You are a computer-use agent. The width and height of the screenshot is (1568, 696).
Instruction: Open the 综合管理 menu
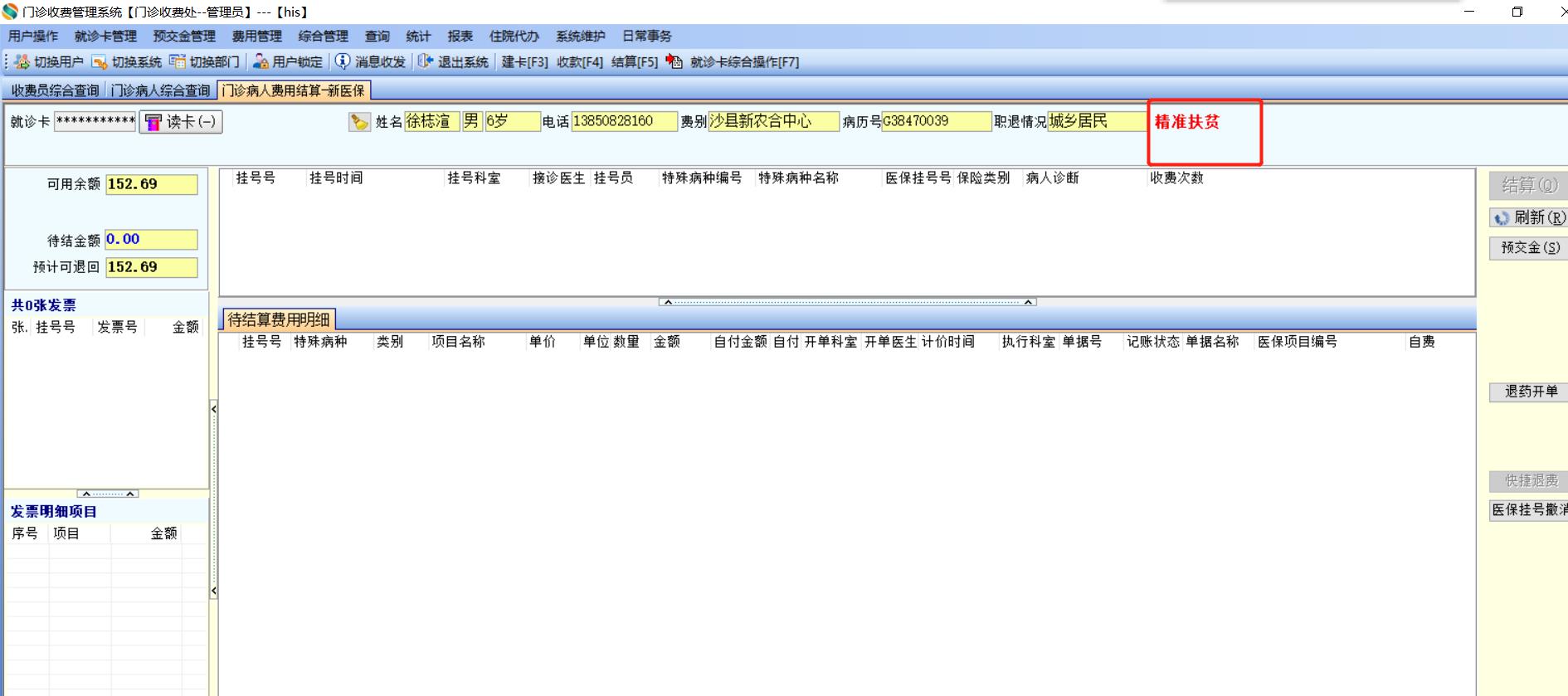pyautogui.click(x=324, y=37)
